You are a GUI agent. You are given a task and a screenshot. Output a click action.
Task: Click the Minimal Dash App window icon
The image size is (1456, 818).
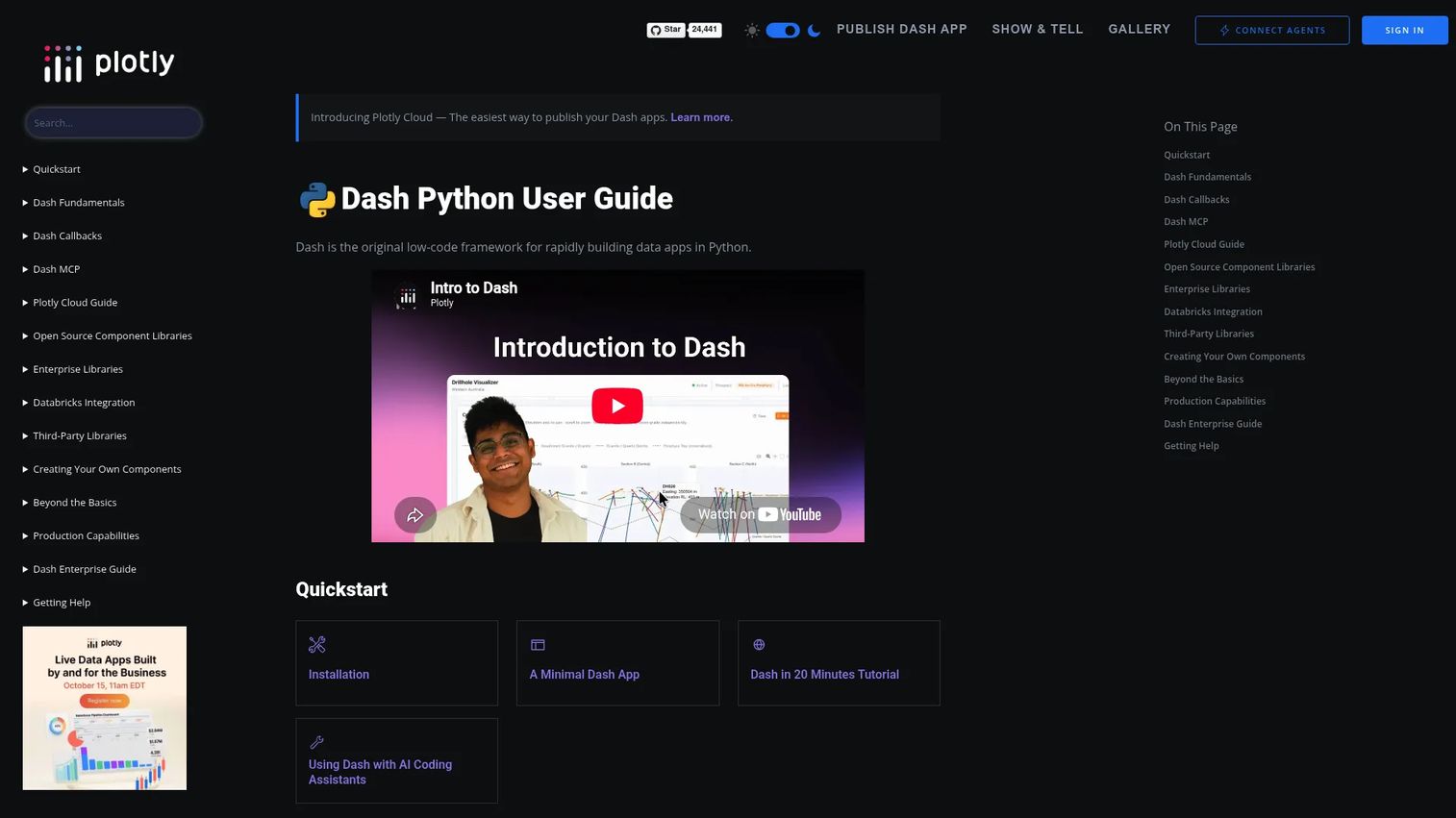(538, 645)
